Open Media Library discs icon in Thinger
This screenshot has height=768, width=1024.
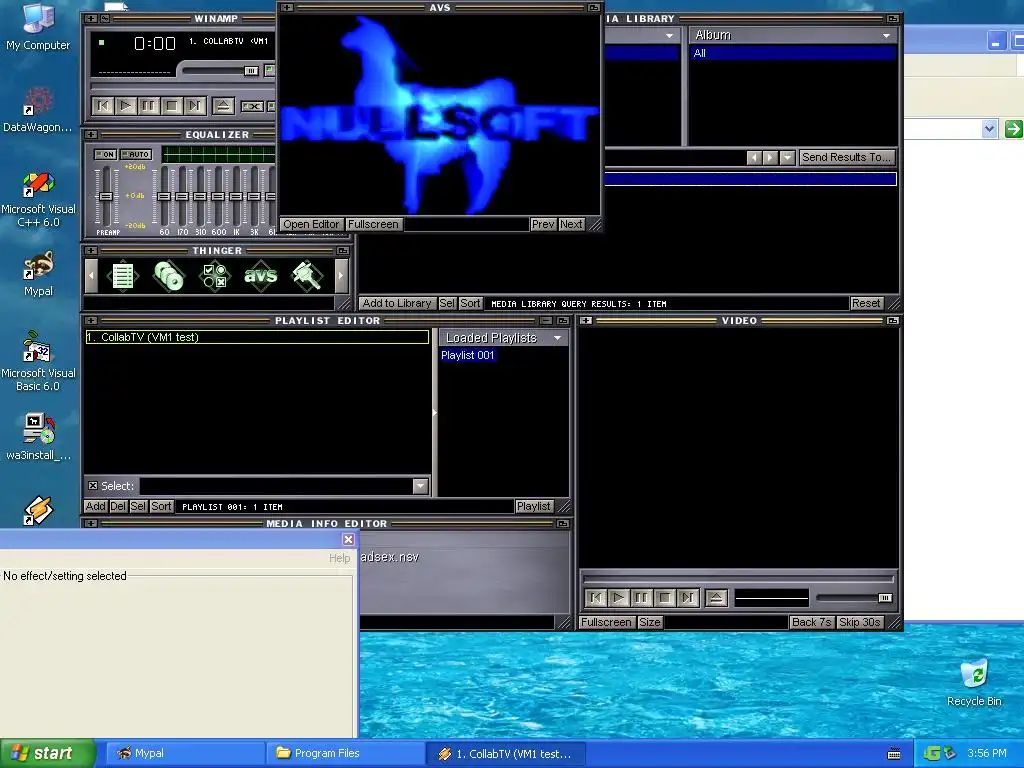point(168,276)
